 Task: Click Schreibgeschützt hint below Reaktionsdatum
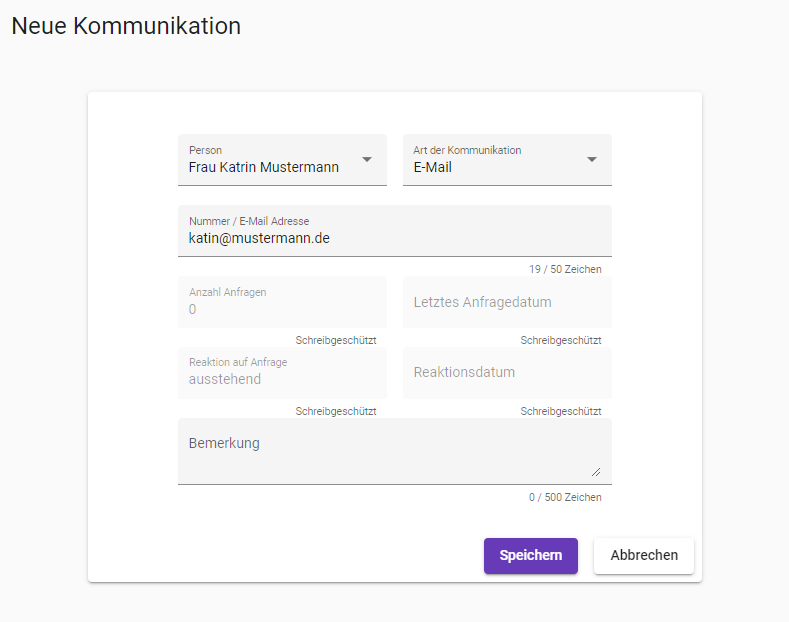click(561, 411)
